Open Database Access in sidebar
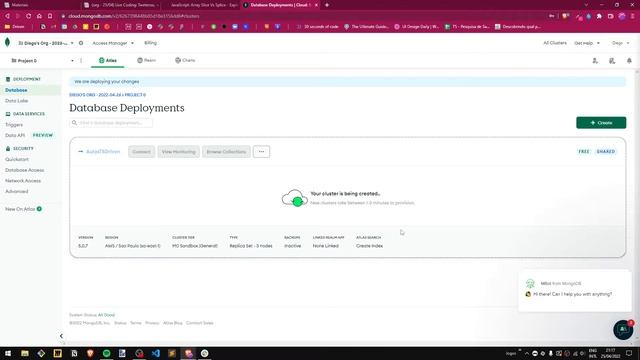This screenshot has height=360, width=640. (24, 170)
